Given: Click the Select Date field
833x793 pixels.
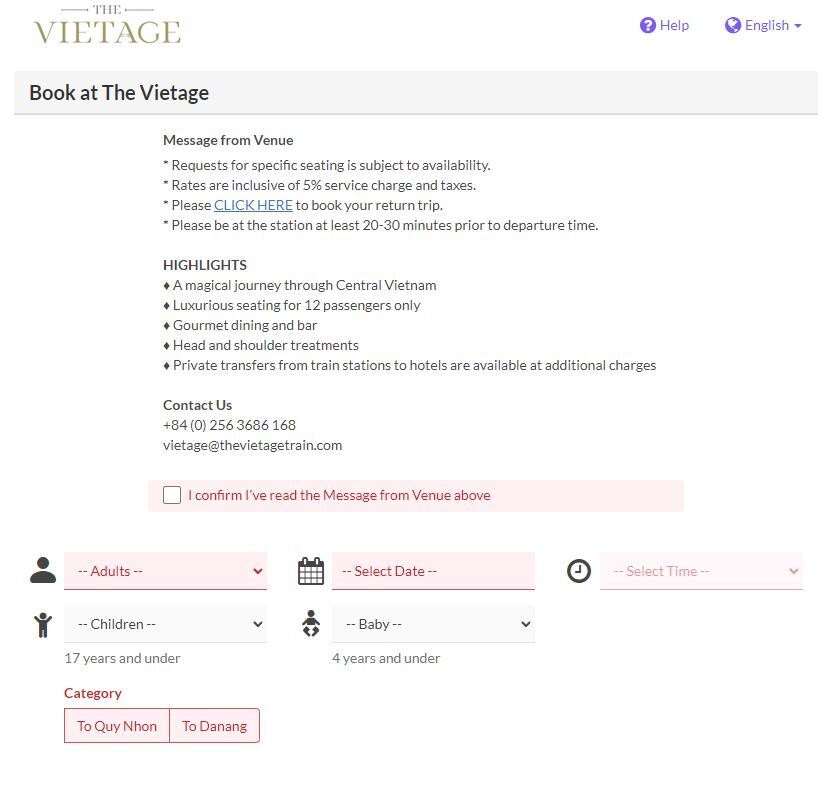Looking at the screenshot, I should click(x=433, y=571).
